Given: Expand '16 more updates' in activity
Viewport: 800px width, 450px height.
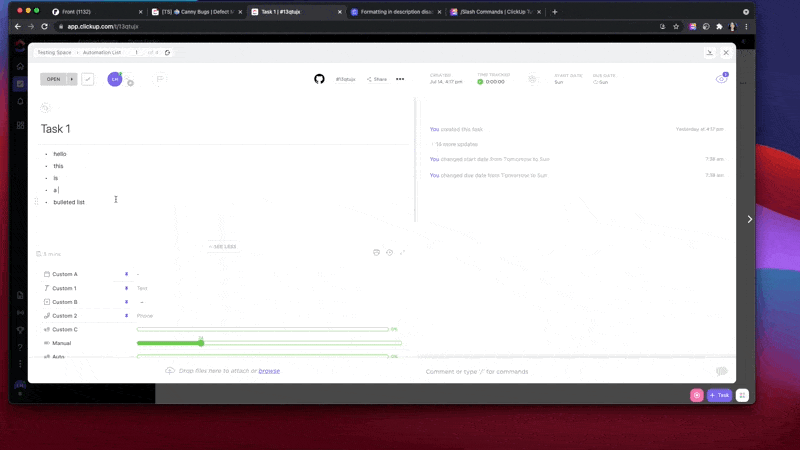Looking at the screenshot, I should pos(457,144).
